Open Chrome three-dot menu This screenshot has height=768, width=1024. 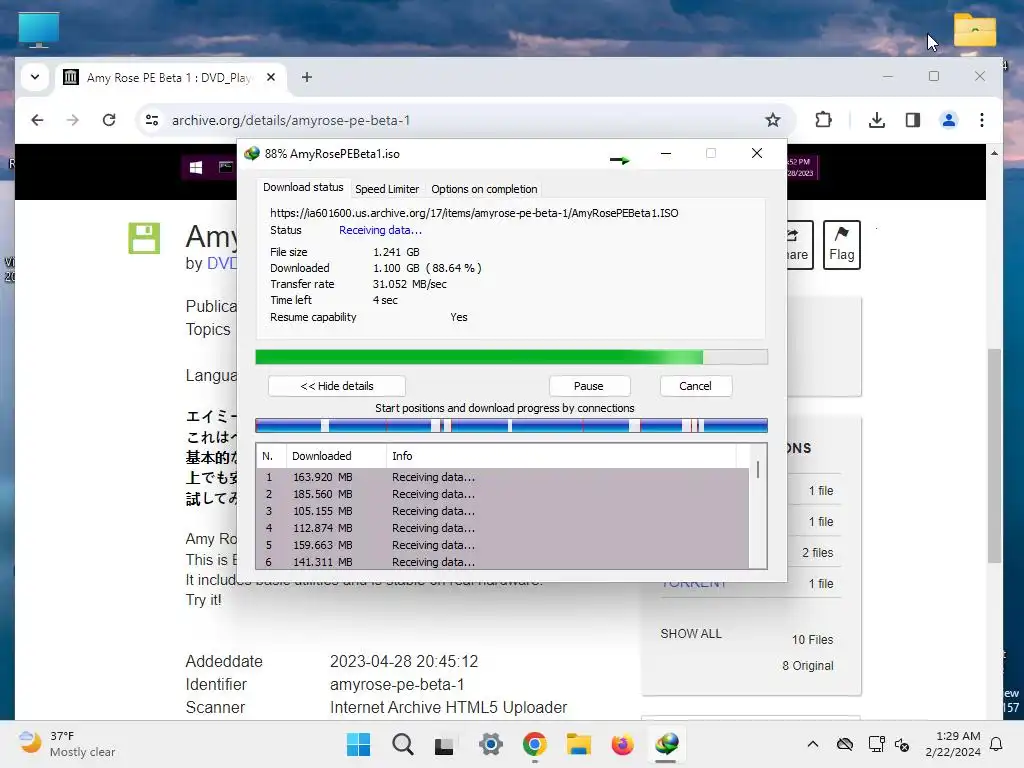click(982, 120)
